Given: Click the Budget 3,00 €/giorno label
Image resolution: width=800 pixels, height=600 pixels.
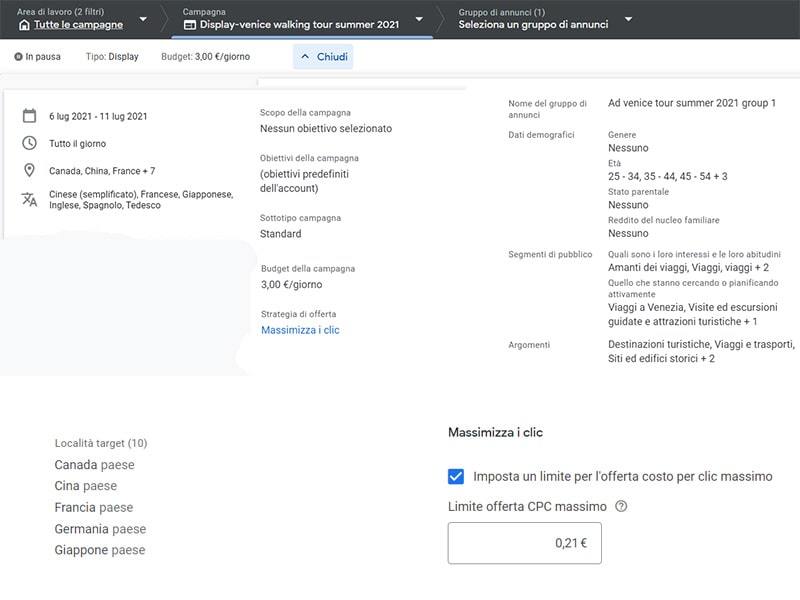Looking at the screenshot, I should click(206, 57).
